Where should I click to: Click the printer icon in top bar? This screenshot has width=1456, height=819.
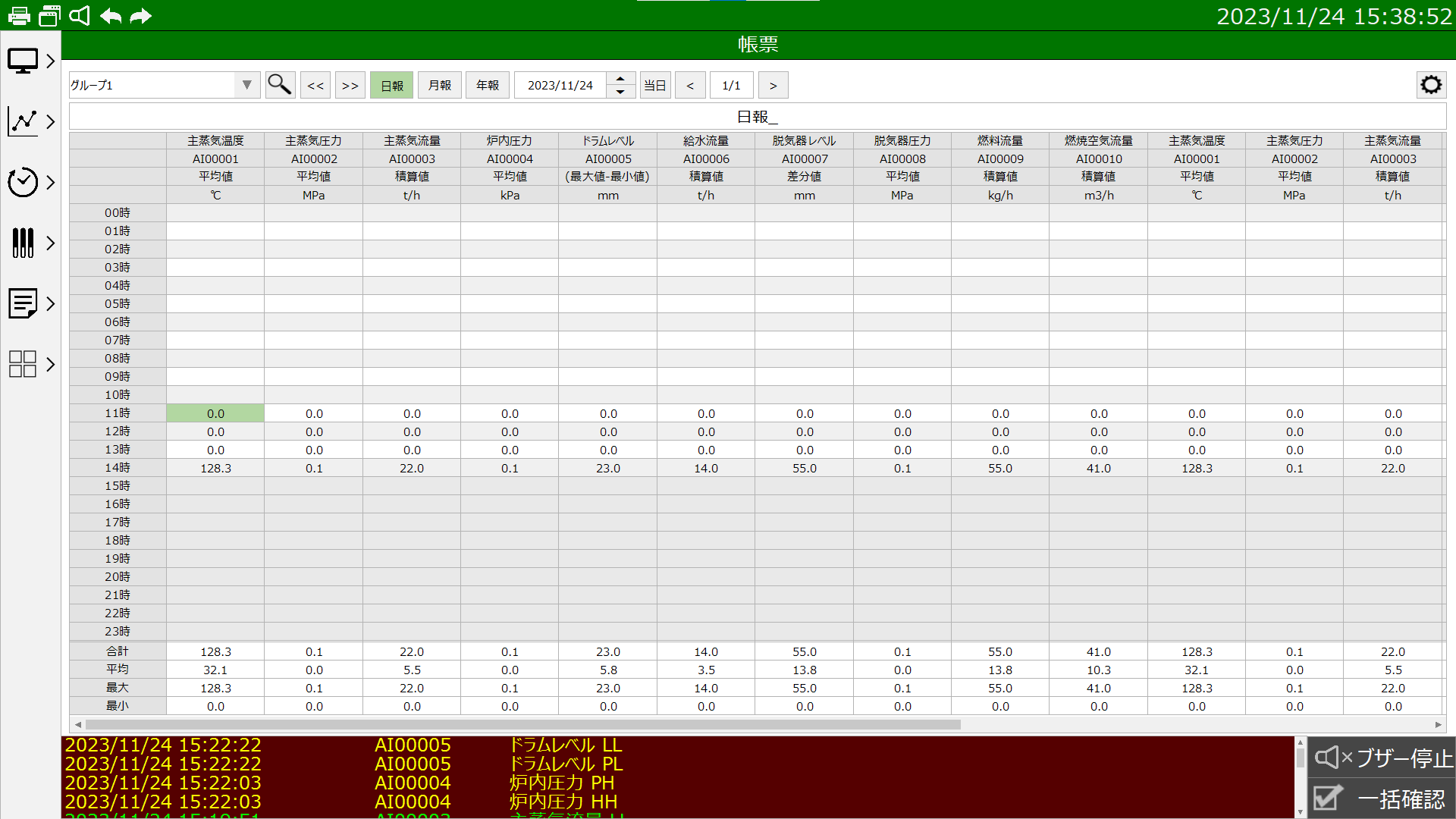19,15
